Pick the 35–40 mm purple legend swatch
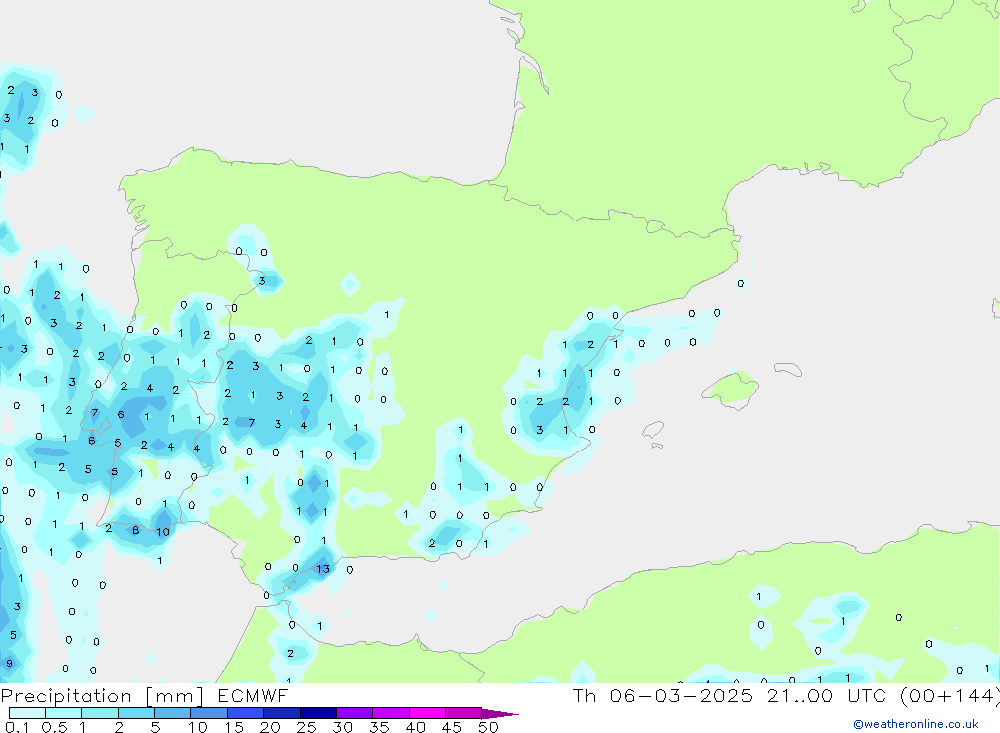Screen dimensions: 1000x733 [x=391, y=713]
